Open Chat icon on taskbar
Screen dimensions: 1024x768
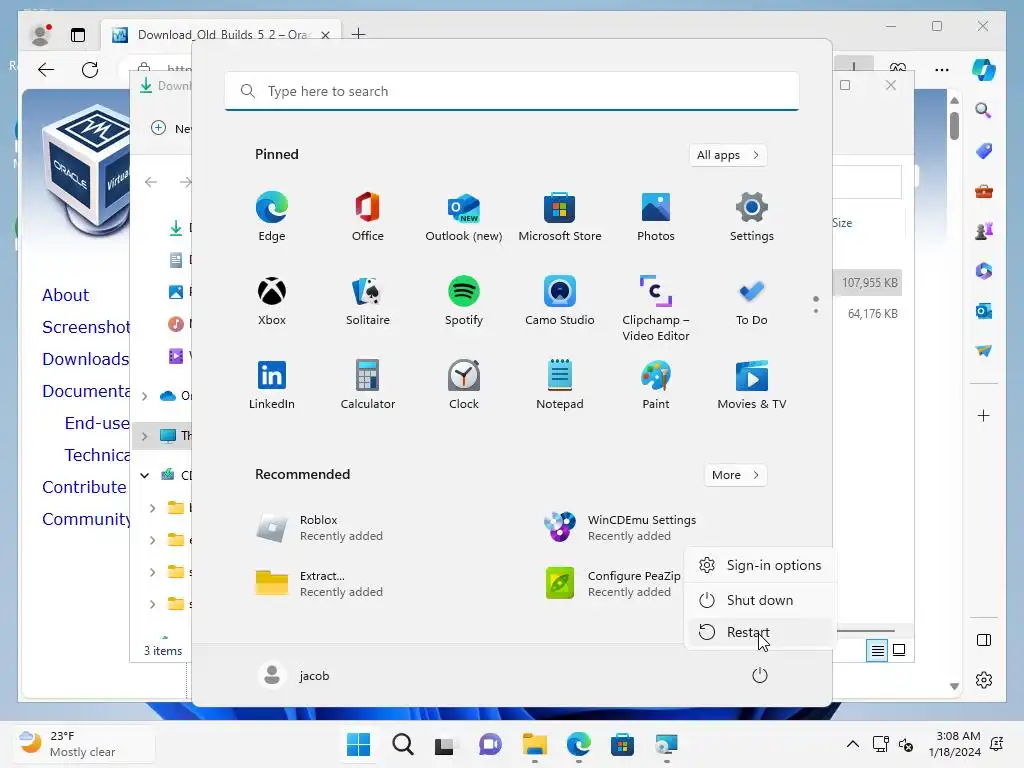(x=490, y=744)
